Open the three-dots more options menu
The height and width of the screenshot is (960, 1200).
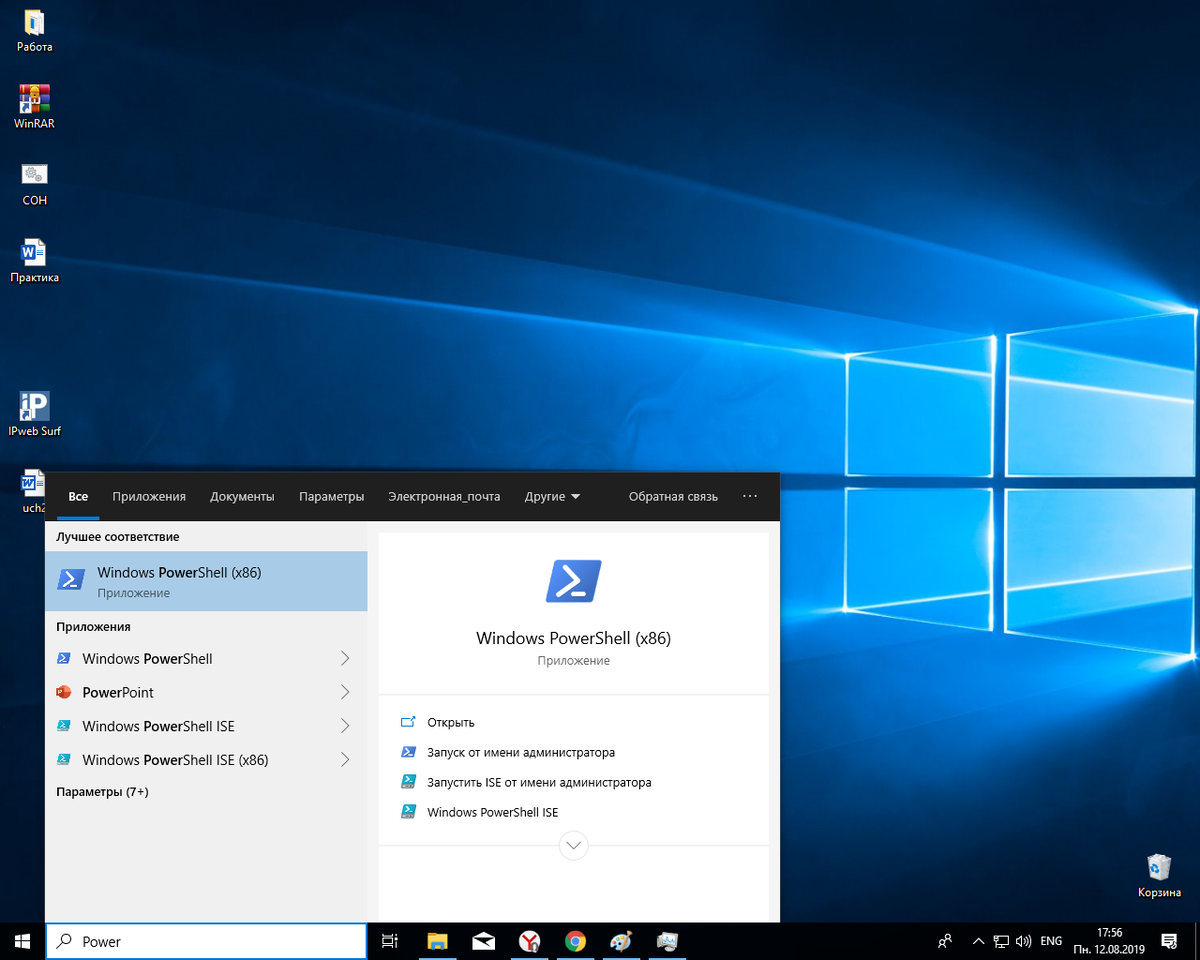click(x=750, y=497)
